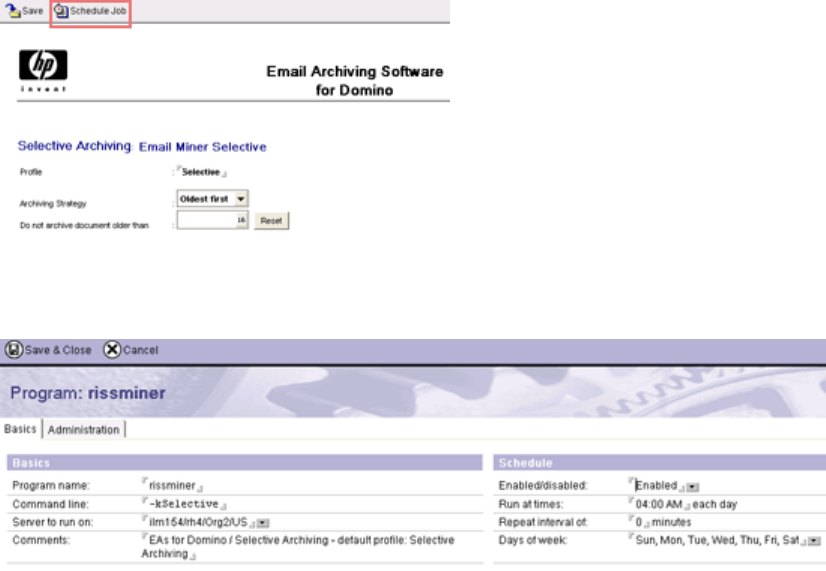The height and width of the screenshot is (571, 826).
Task: Click the Schedule Job toolbar button
Action: click(91, 11)
